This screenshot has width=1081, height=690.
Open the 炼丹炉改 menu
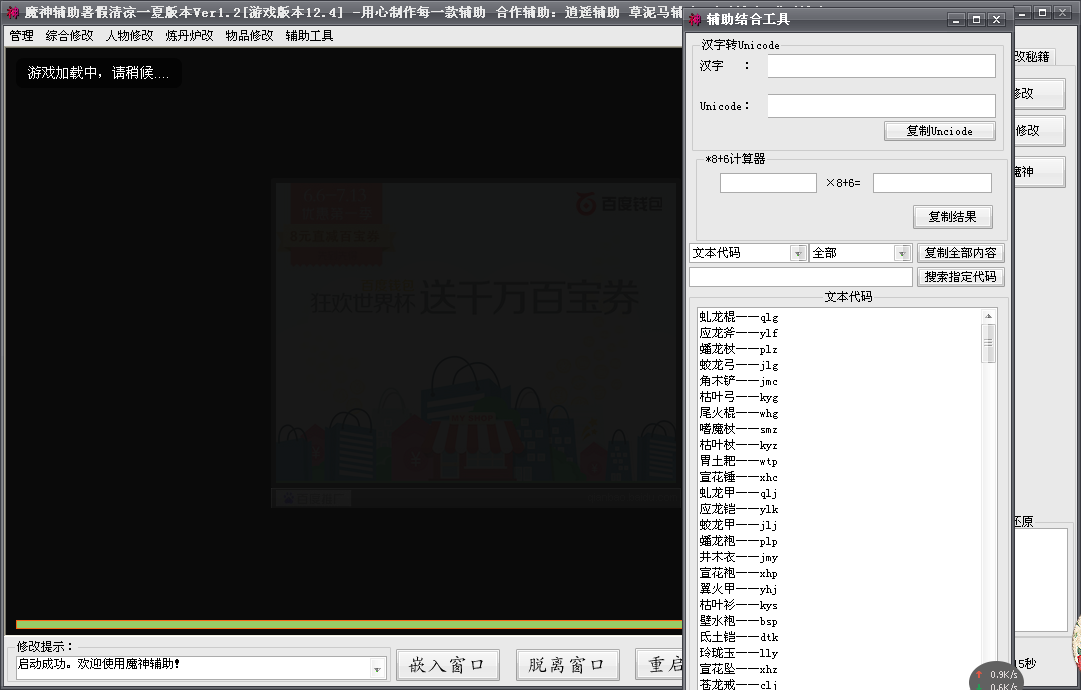coord(190,35)
